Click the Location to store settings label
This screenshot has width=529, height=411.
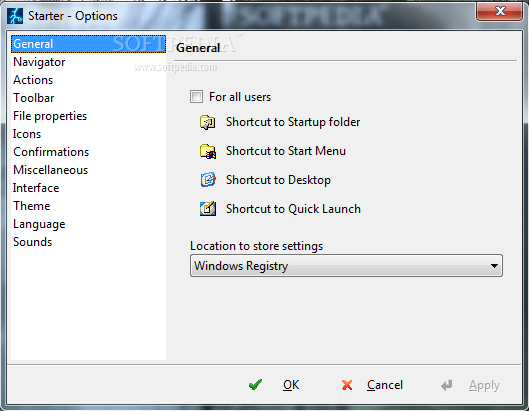pyautogui.click(x=256, y=246)
